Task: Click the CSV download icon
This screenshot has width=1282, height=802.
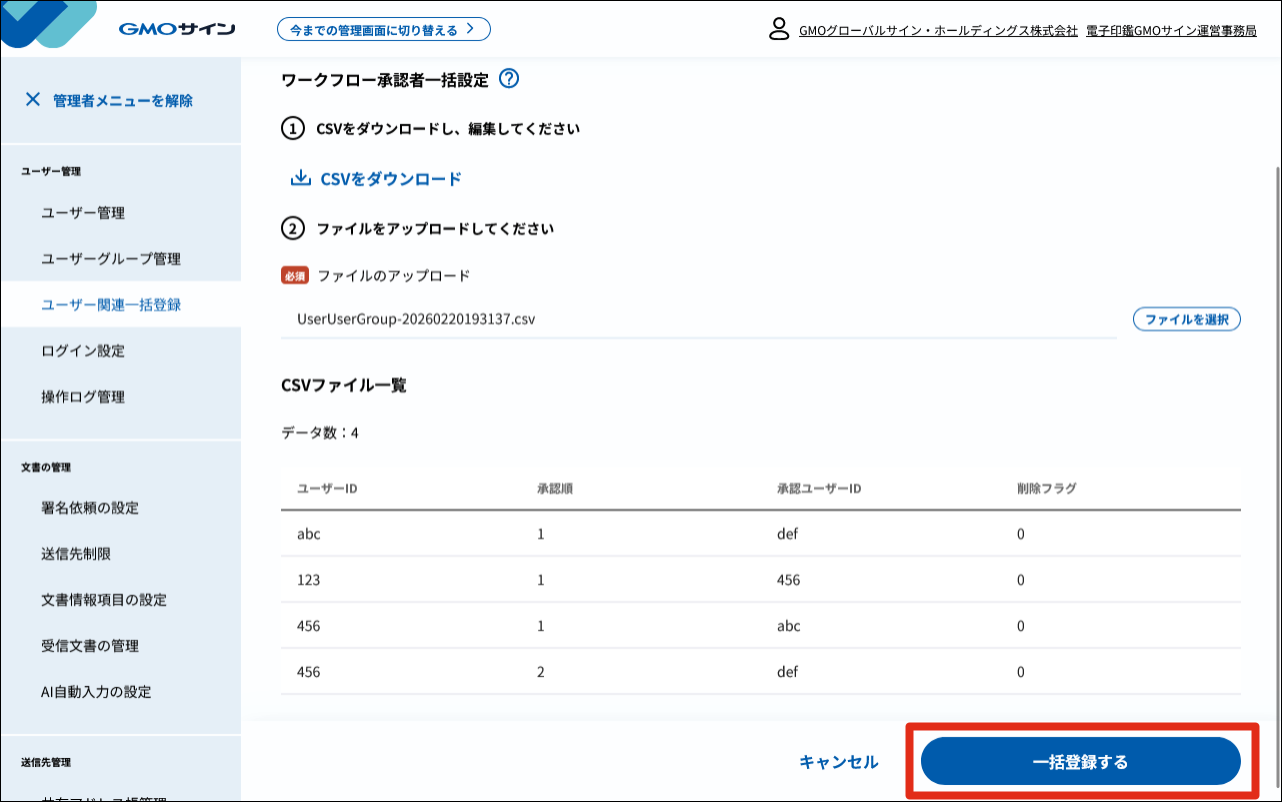Action: (300, 179)
